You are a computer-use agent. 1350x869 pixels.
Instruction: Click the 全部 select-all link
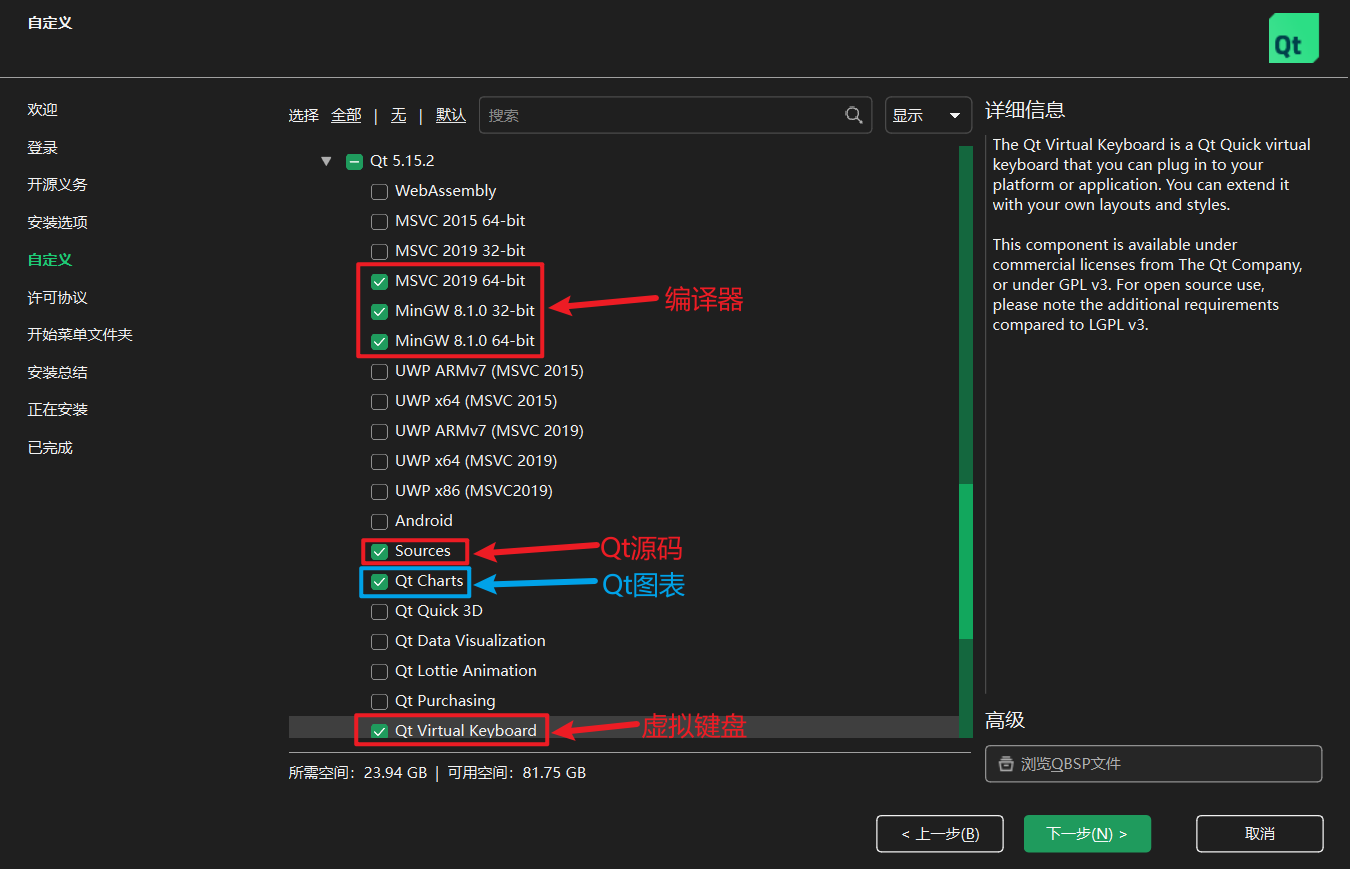(346, 115)
